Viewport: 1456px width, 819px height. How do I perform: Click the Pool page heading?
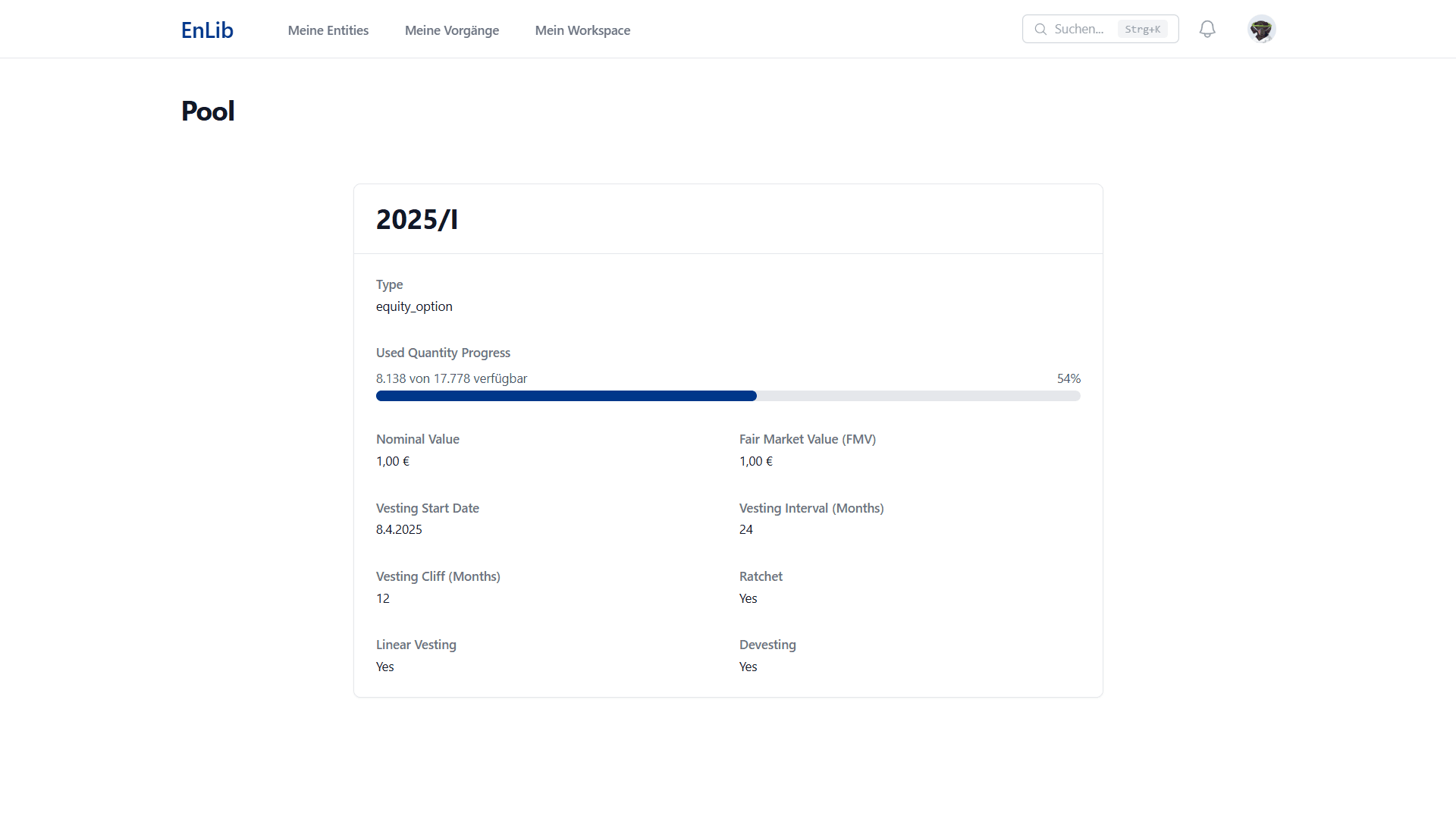[208, 111]
